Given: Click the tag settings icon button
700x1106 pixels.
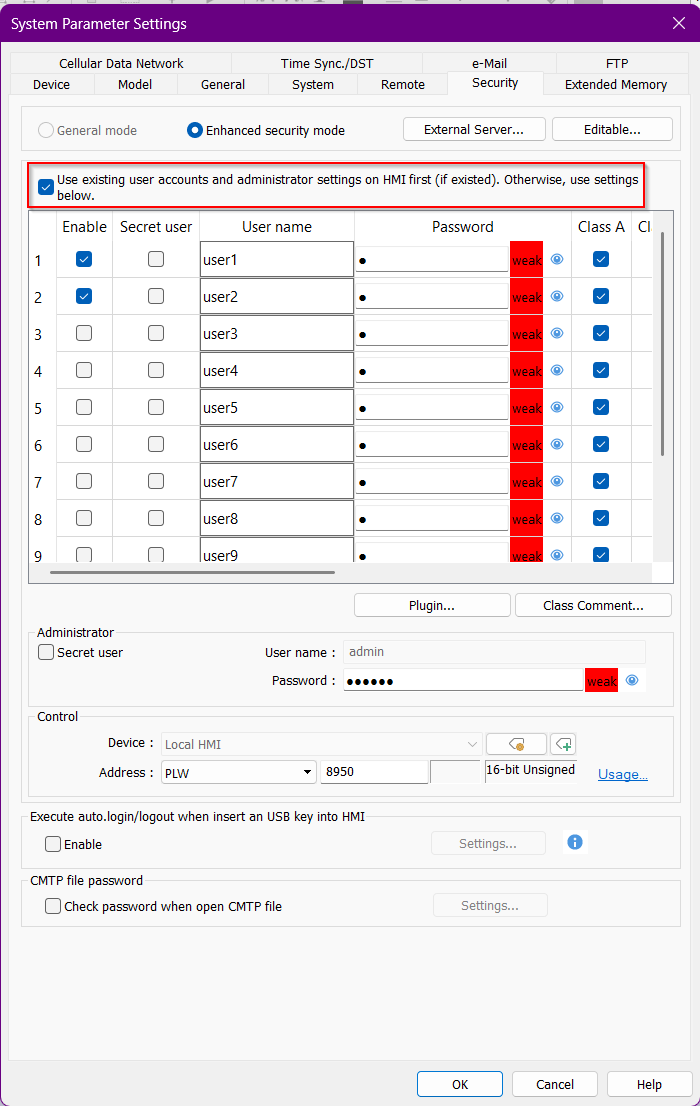Looking at the screenshot, I should [x=516, y=744].
